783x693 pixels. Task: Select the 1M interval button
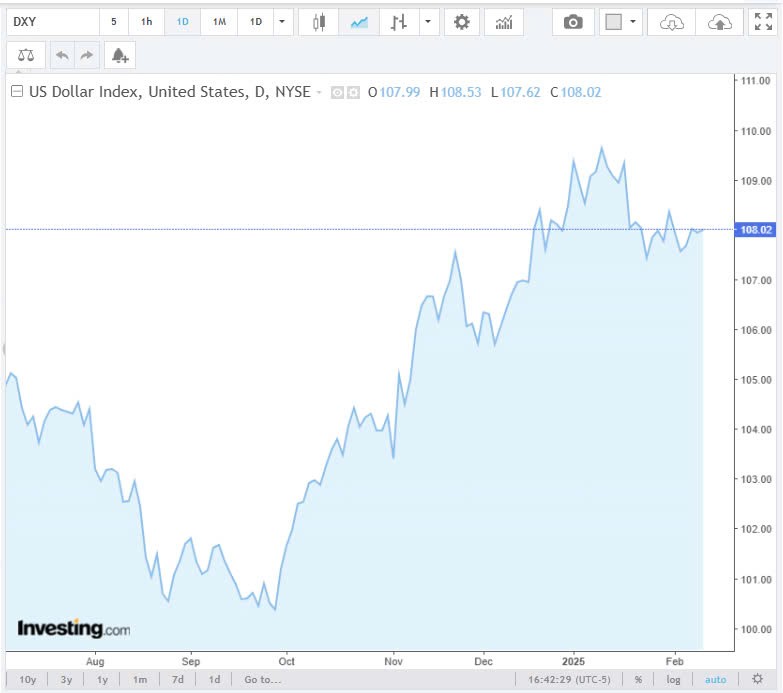tap(219, 22)
